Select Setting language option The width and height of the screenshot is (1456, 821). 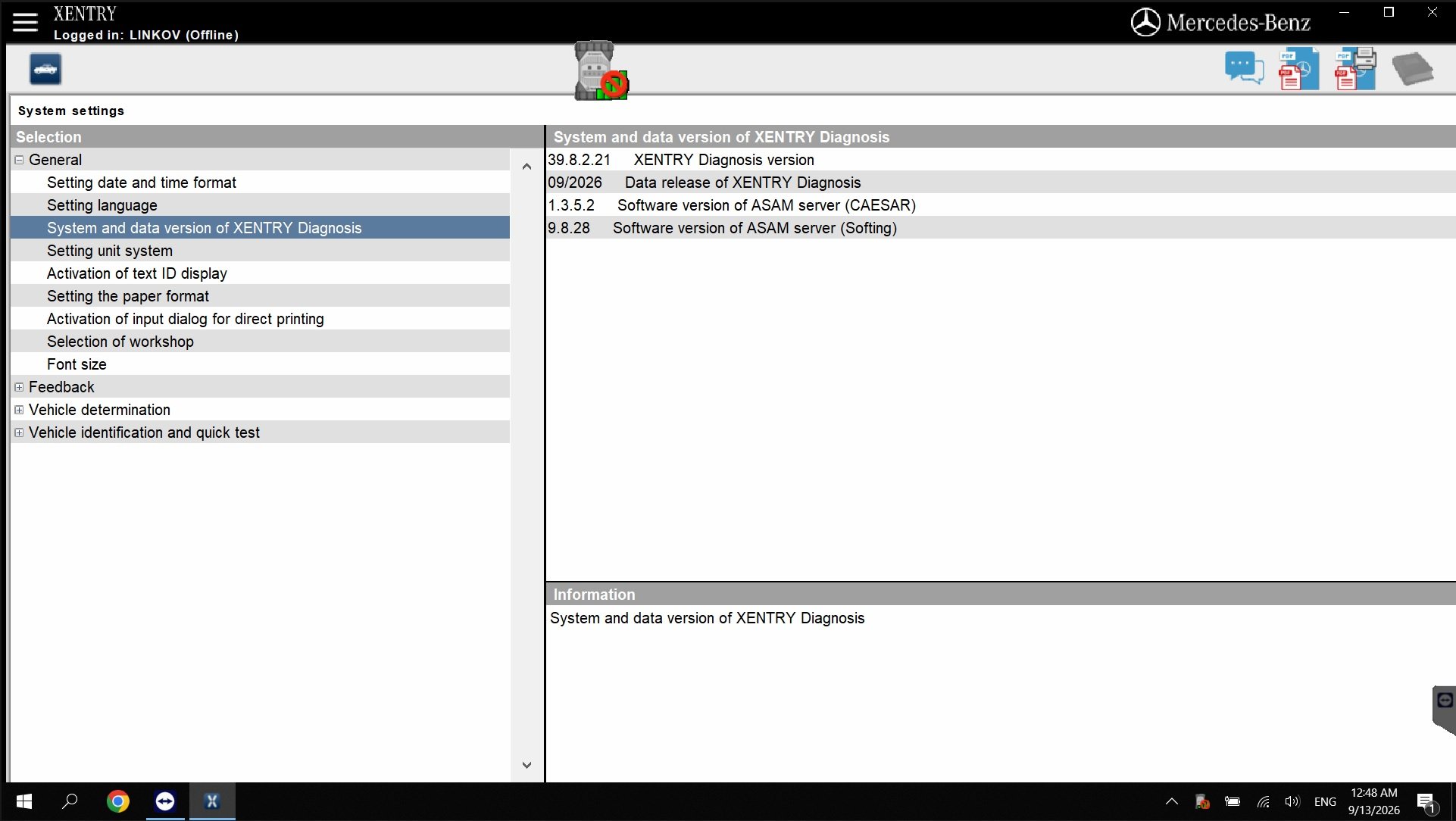pos(260,205)
